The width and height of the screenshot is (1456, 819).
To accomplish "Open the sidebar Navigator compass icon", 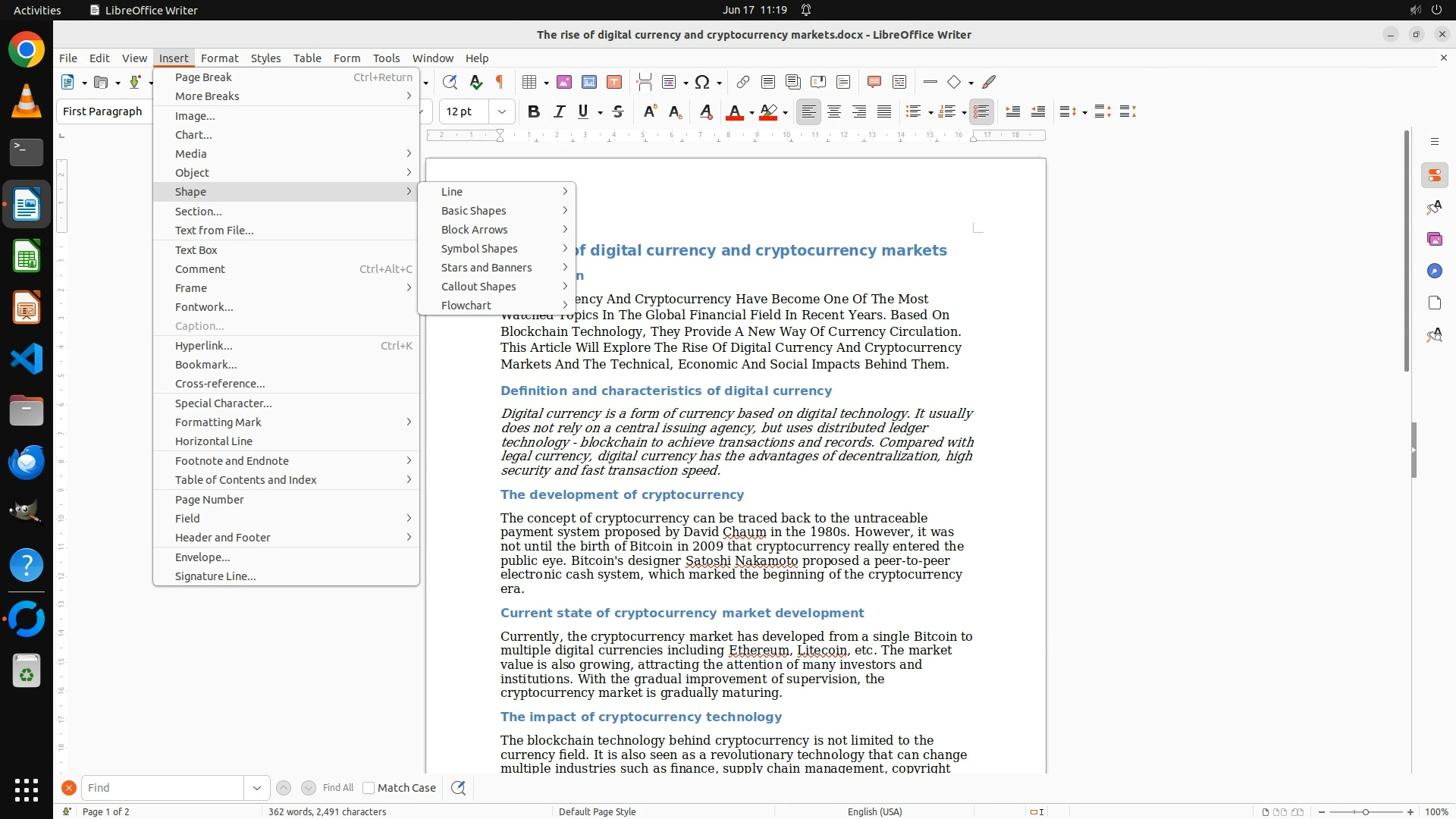I will point(1434,271).
